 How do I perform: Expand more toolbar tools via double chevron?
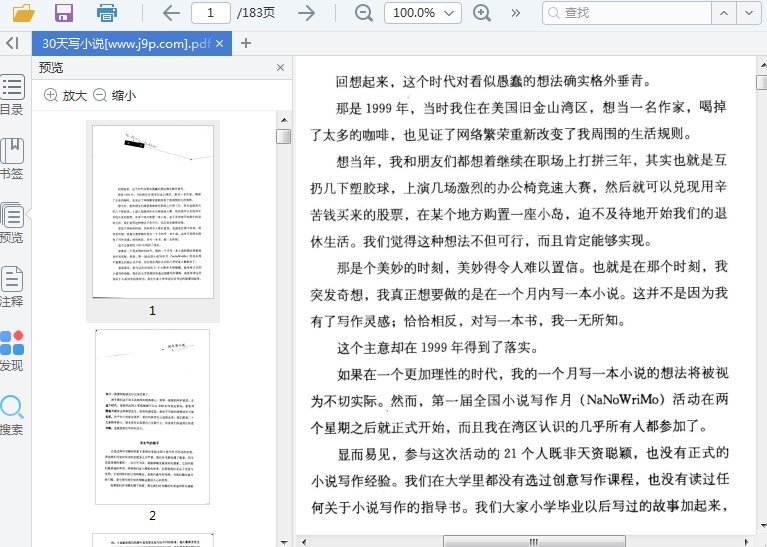tap(516, 13)
